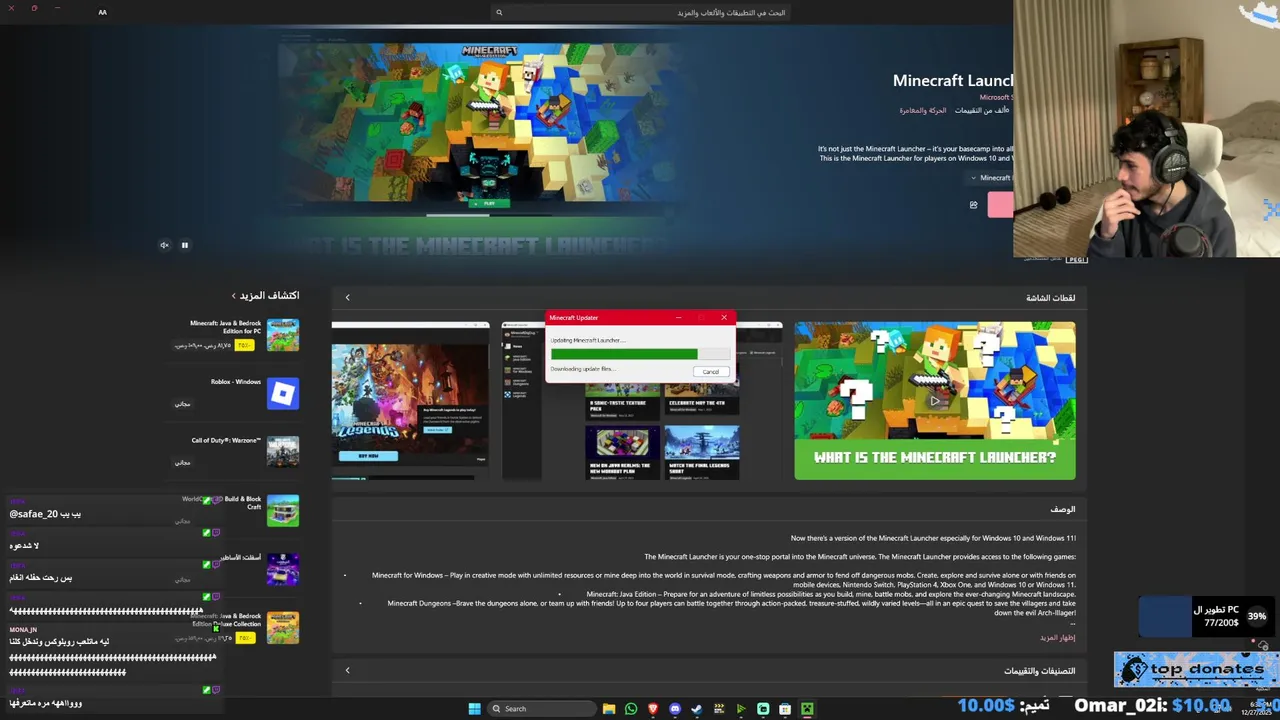Image resolution: width=1280 pixels, height=720 pixels.
Task: Open WorldCraft Build & Block Craft icon
Action: tap(283, 511)
